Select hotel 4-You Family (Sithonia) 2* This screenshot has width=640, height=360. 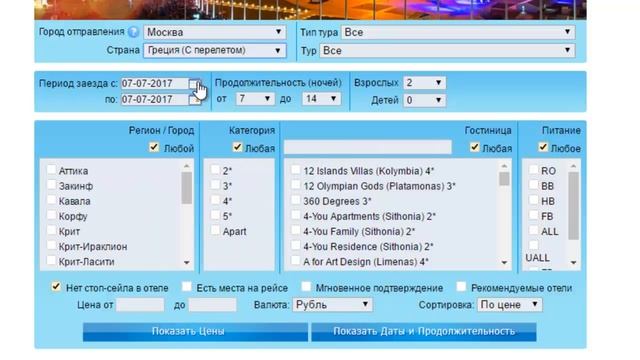(x=296, y=230)
